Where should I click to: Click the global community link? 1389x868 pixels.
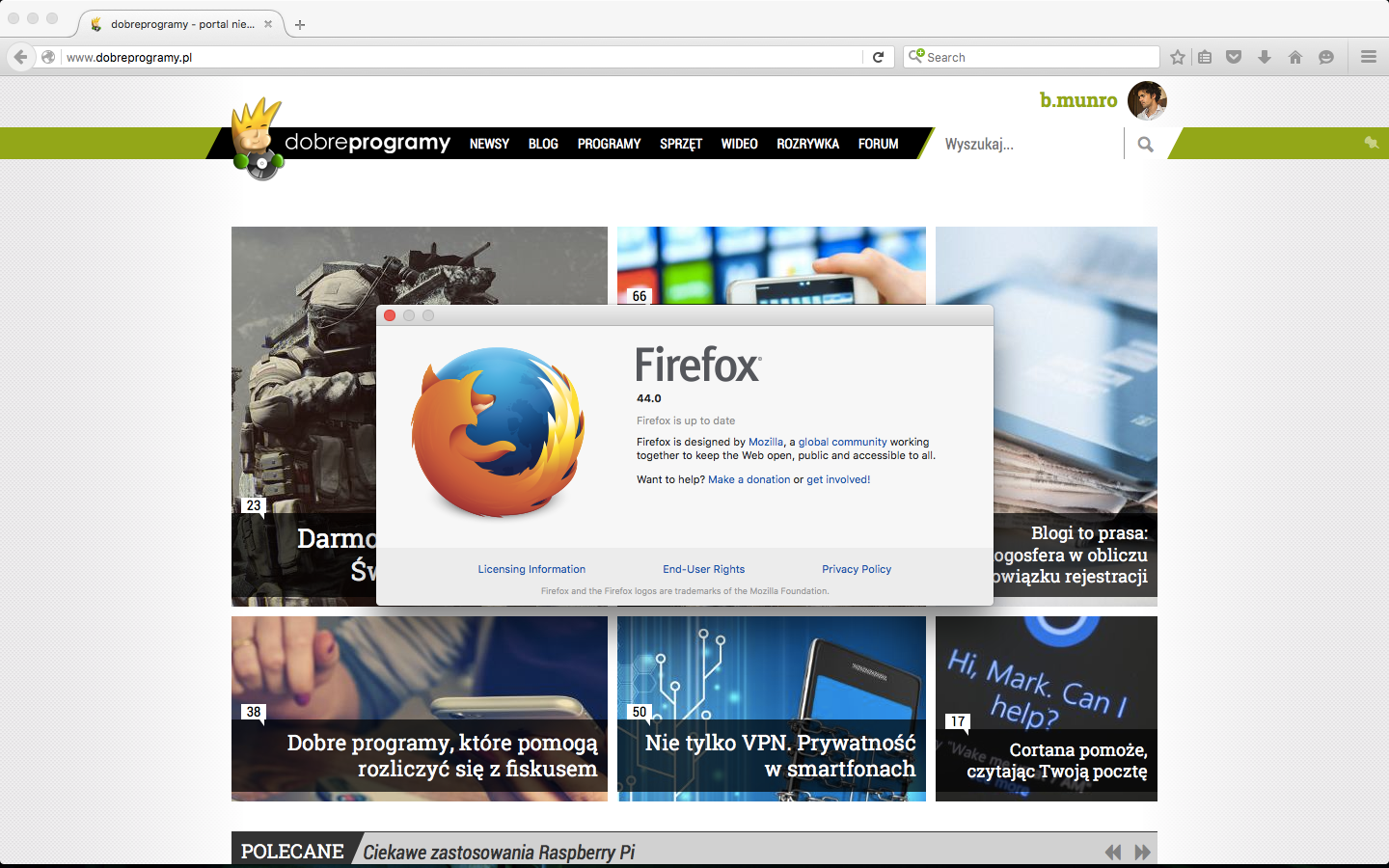point(842,442)
